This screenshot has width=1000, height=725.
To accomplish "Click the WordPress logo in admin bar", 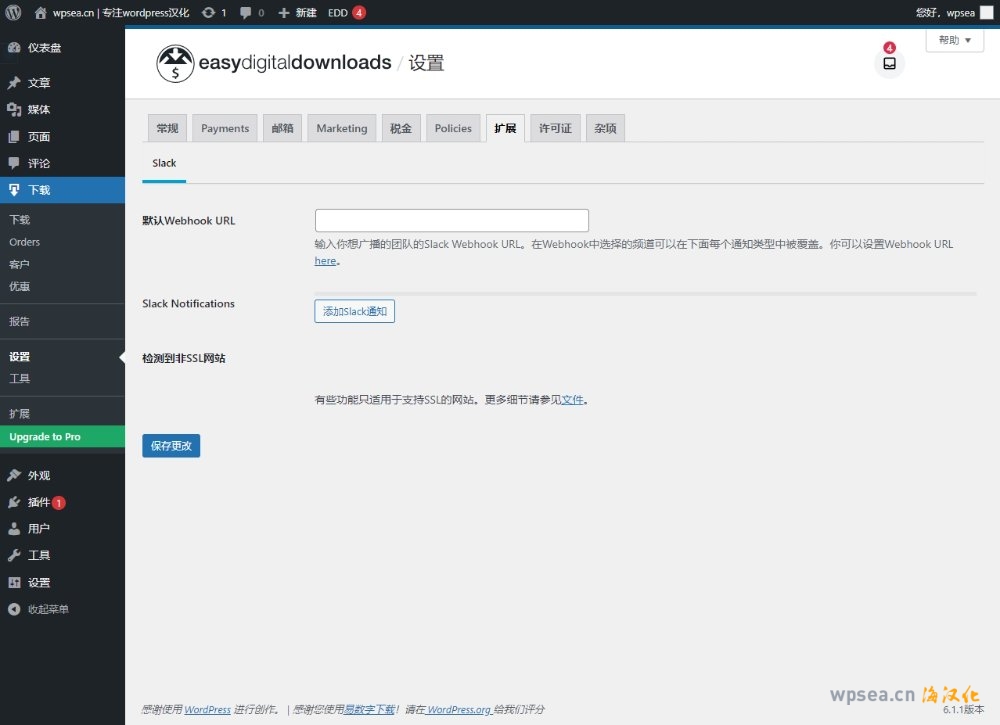I will (x=13, y=13).
